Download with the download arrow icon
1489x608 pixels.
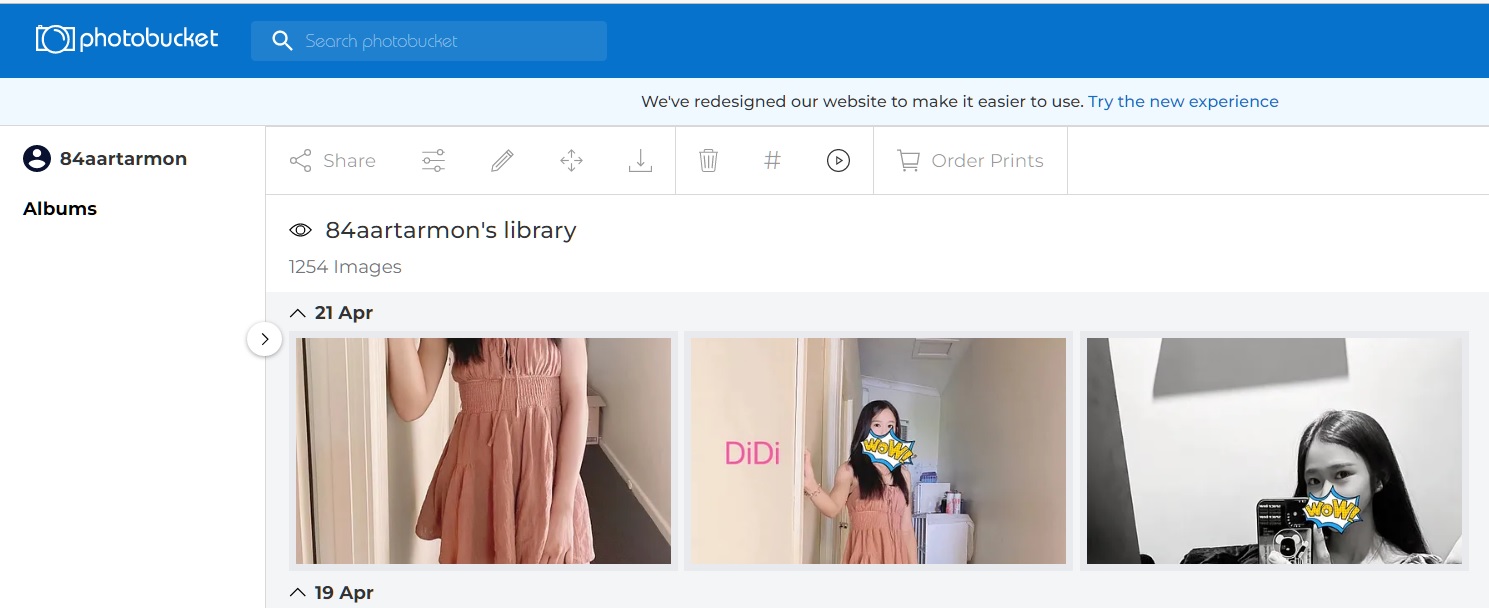coord(640,161)
